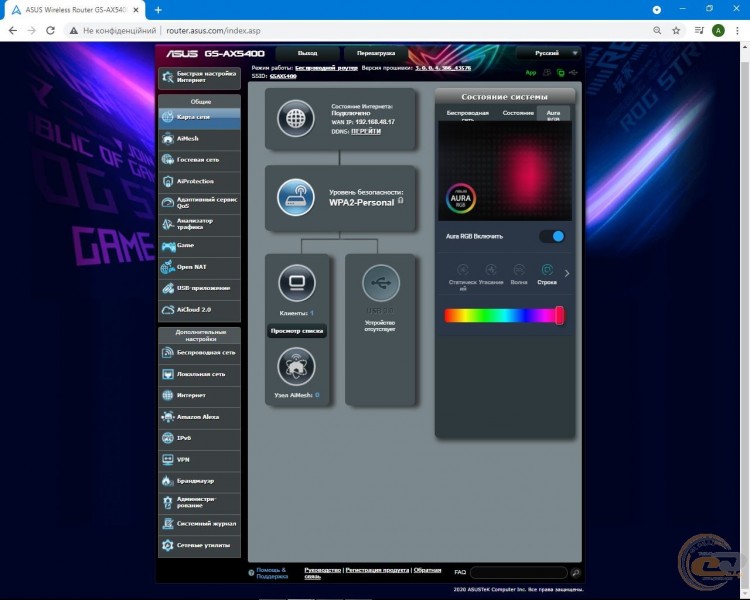Image resolution: width=750 pixels, height=600 pixels.
Task: Bookmark this page with star icon
Action: point(676,31)
